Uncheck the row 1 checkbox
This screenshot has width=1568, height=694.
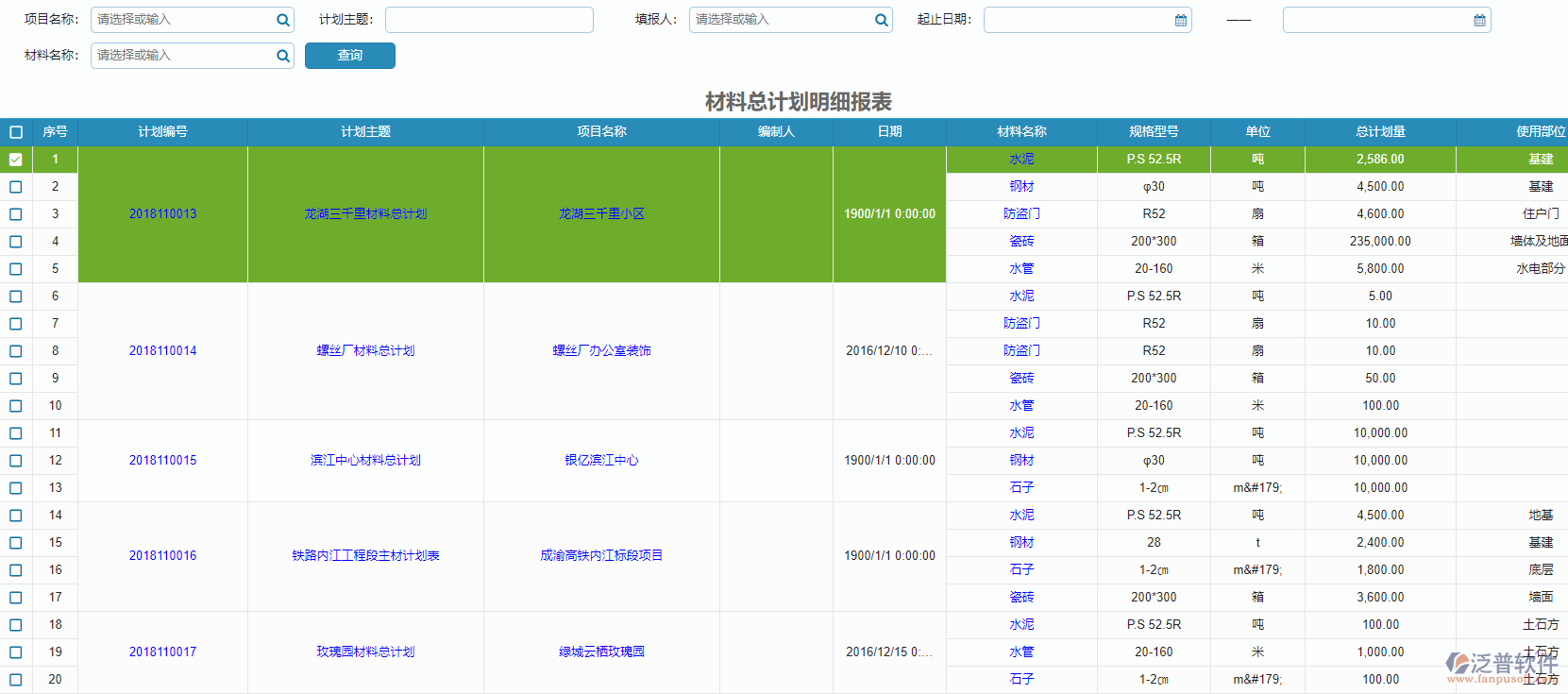16,160
